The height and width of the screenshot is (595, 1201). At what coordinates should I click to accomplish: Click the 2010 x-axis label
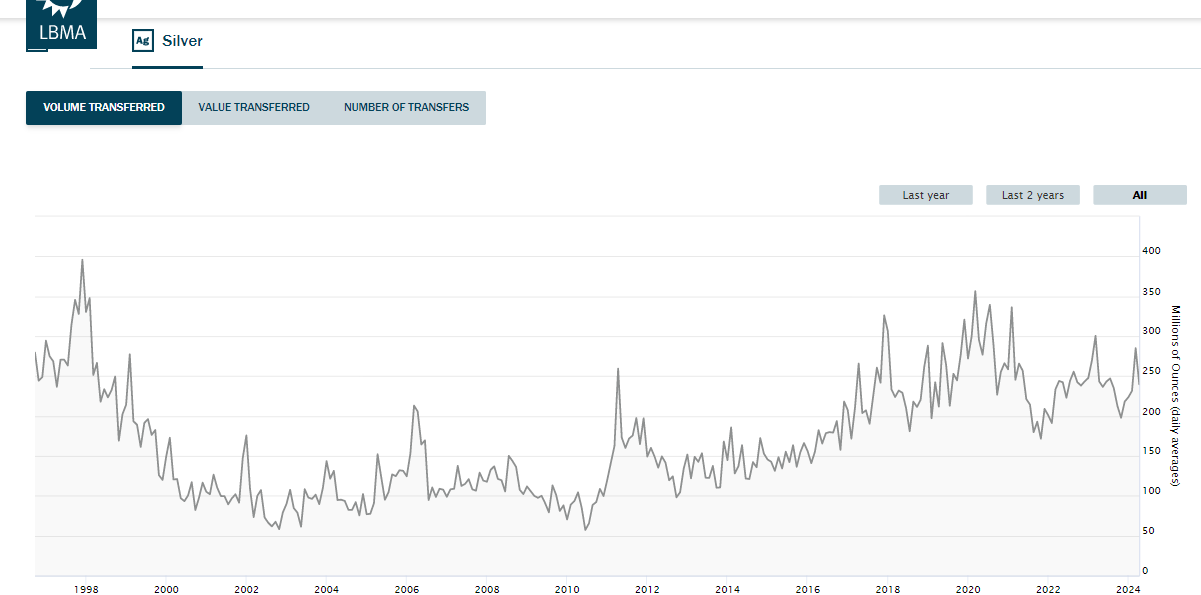567,590
